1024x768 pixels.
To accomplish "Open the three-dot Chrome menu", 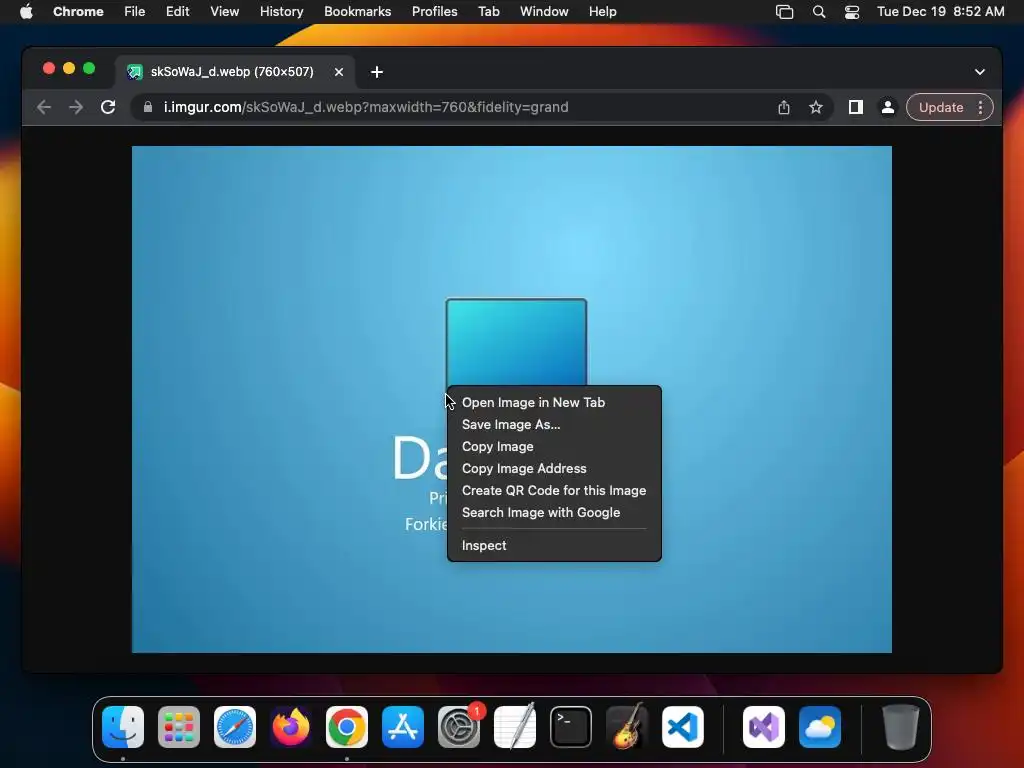I will pos(980,107).
